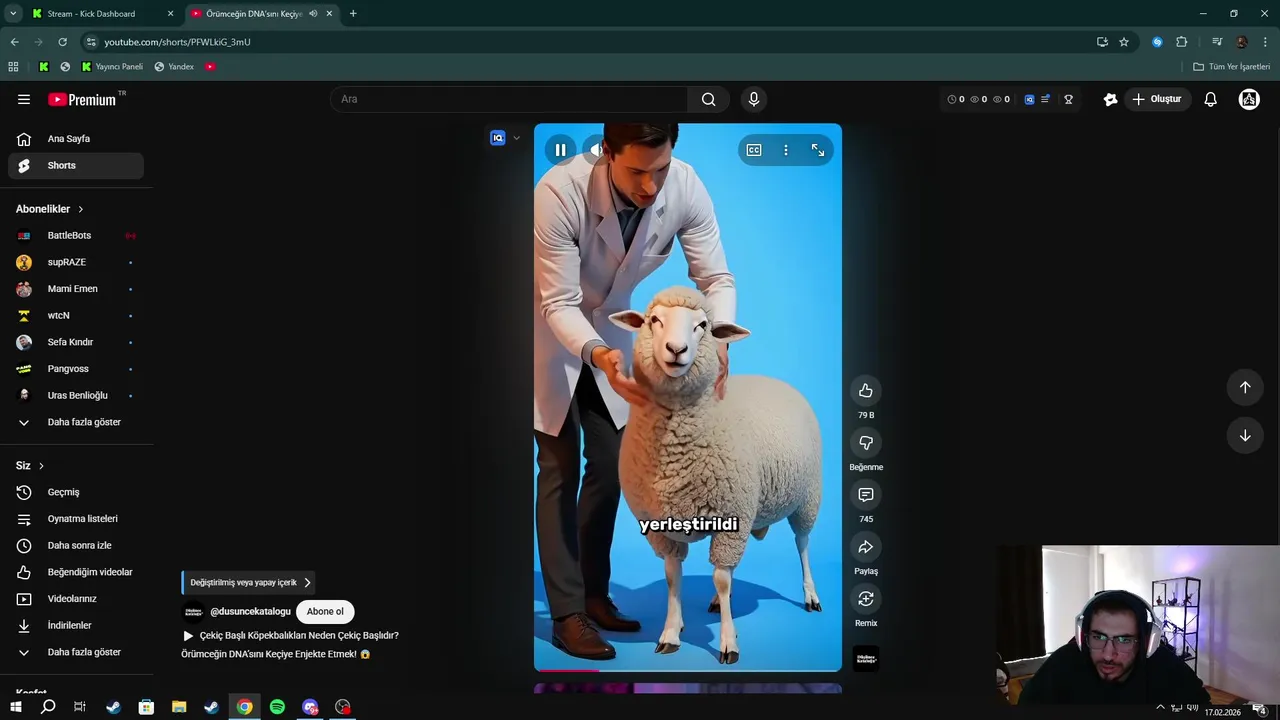Open the YouTube hamburger guide menu
1280x720 pixels.
(24, 99)
